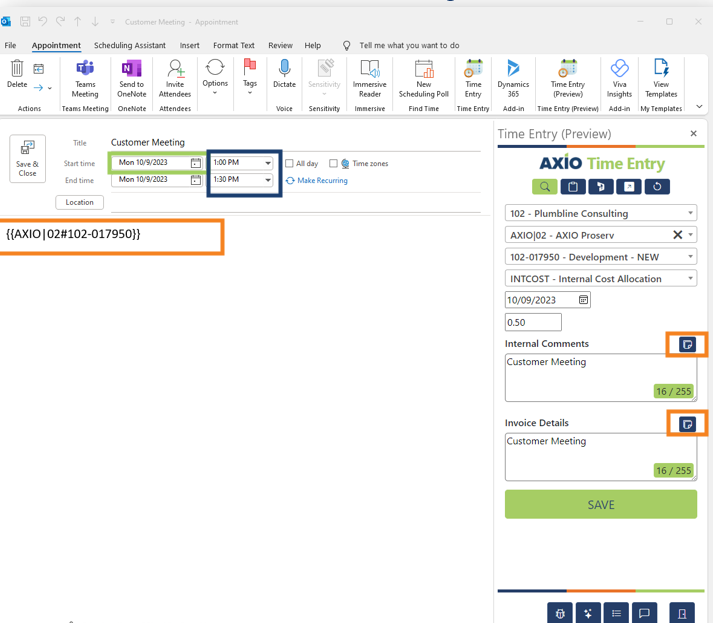Toggle the Time zones checkbox
Image resolution: width=713 pixels, height=623 pixels.
tap(333, 163)
